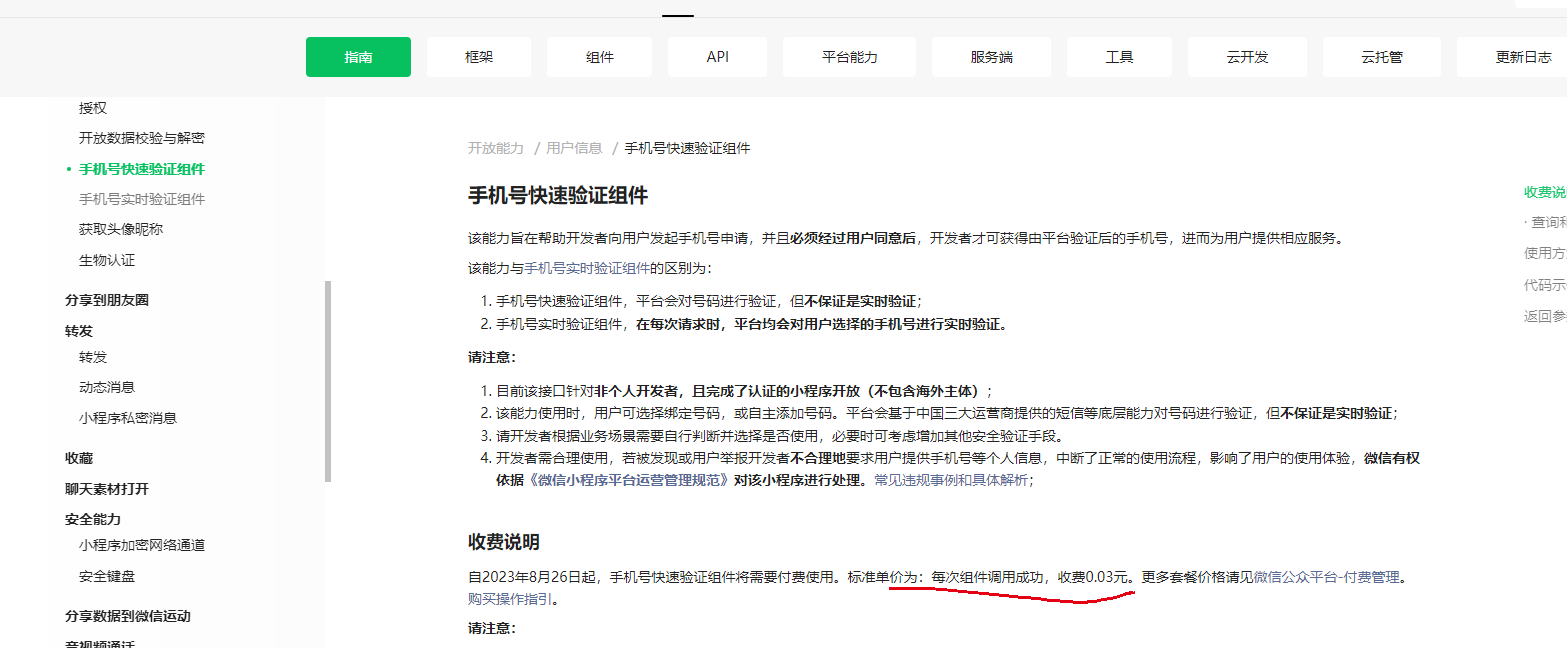The width and height of the screenshot is (1567, 648).
Task: Open 授权 in the sidebar
Action: 93,108
